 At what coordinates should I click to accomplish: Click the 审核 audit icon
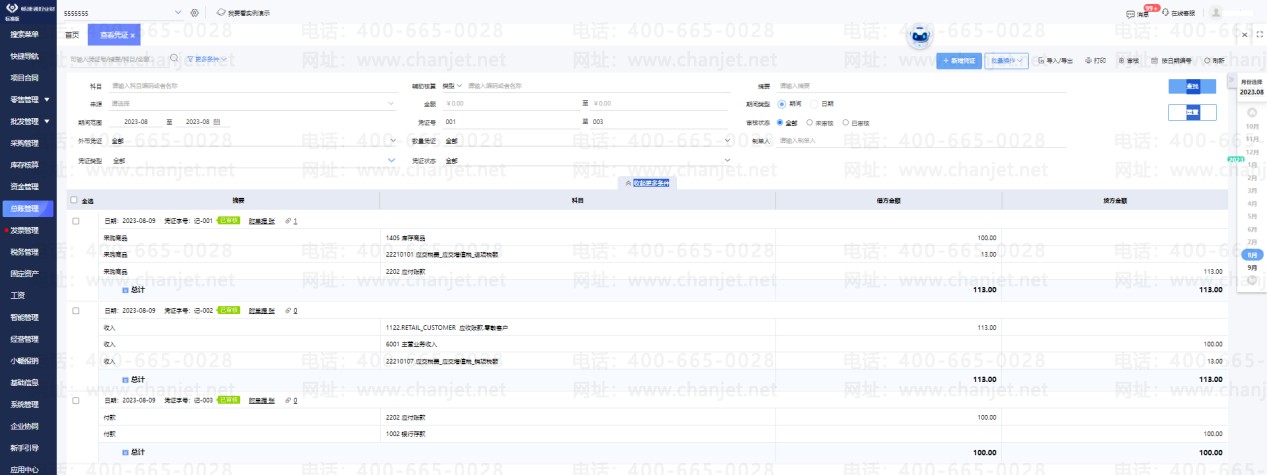pyautogui.click(x=1121, y=61)
